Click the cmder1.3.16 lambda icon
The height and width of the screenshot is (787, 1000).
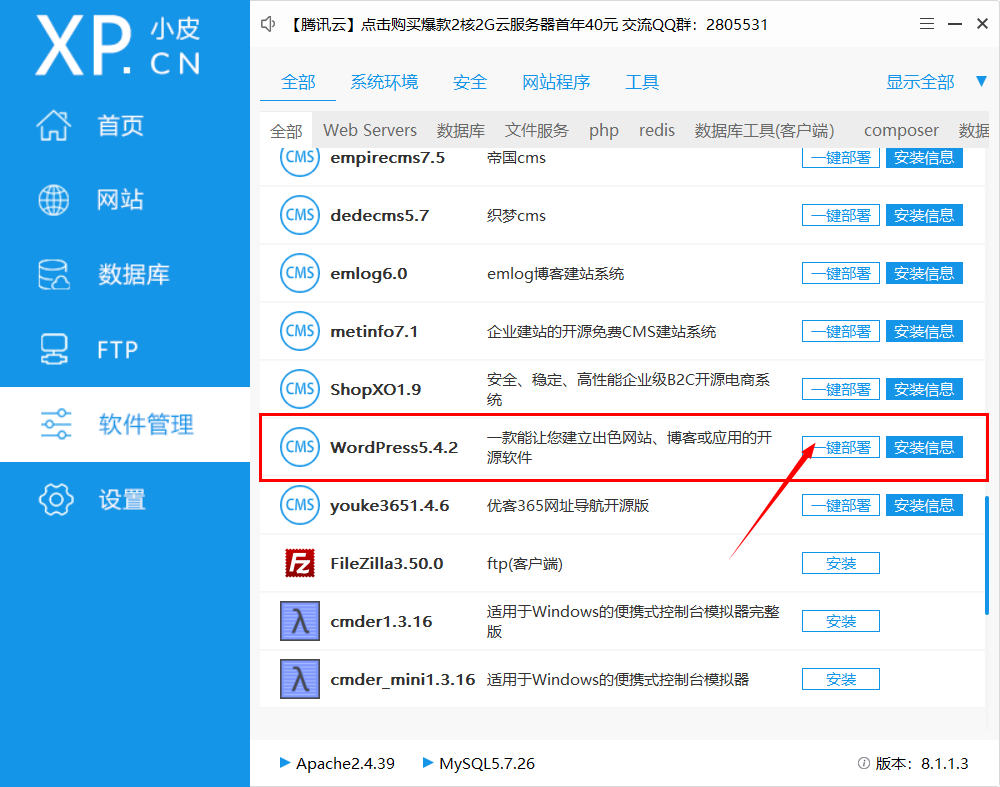tap(300, 621)
